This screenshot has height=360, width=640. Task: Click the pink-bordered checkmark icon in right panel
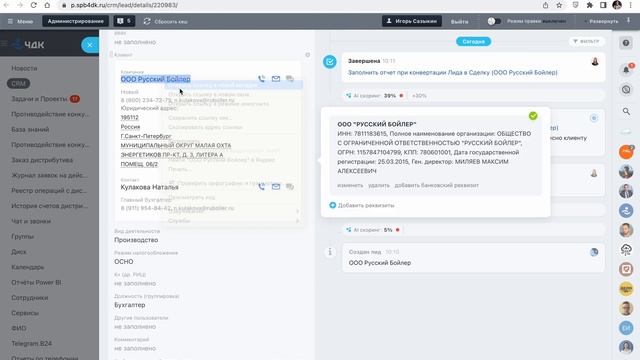click(626, 269)
